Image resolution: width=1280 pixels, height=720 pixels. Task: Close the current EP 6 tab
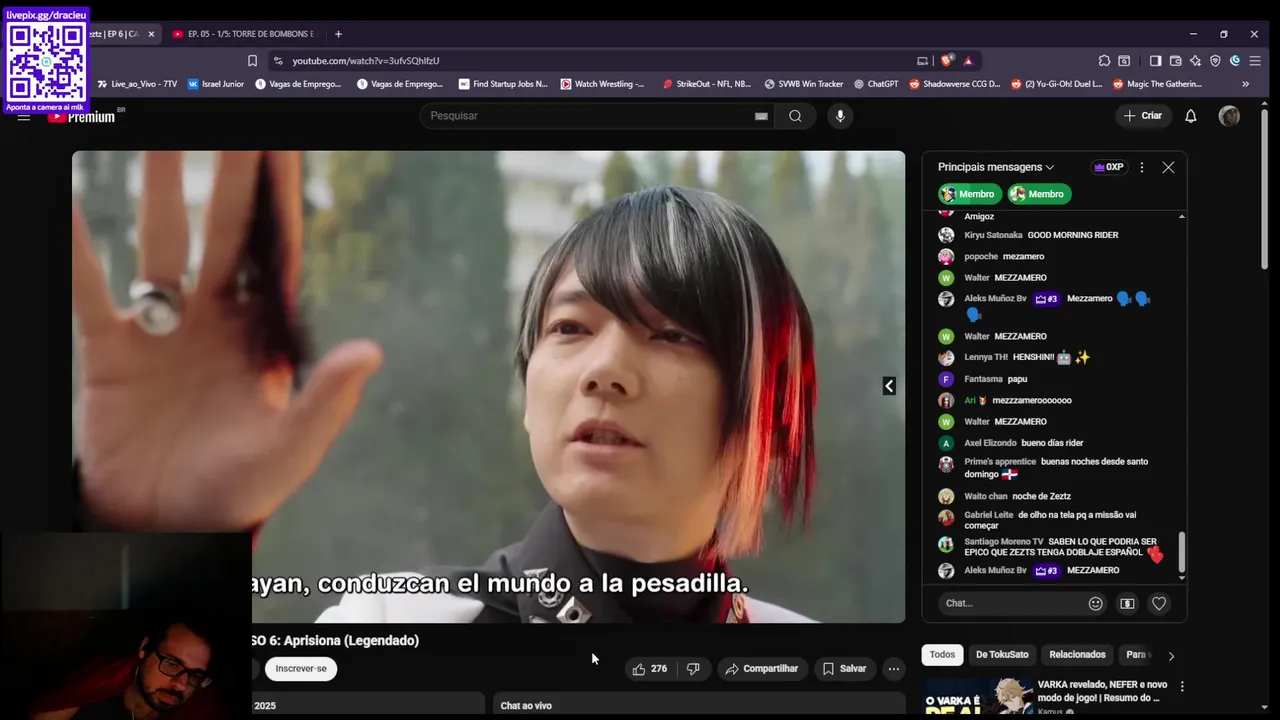coord(151,34)
